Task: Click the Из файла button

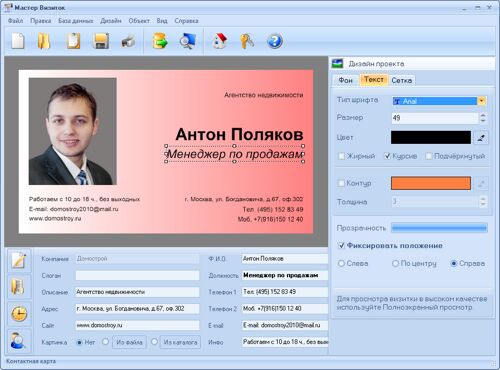Action: point(129,342)
